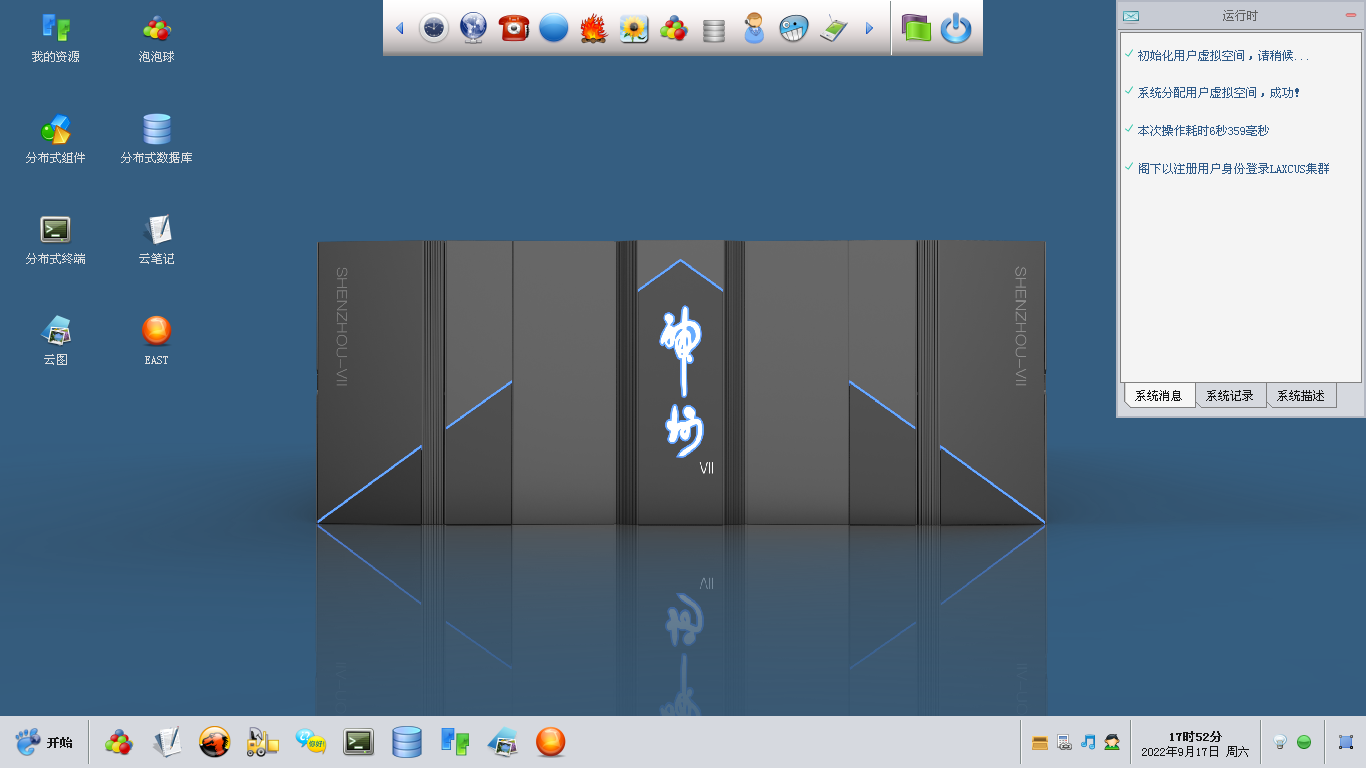1366x768 pixels.
Task: Click the gray database stack in top dock
Action: click(714, 30)
